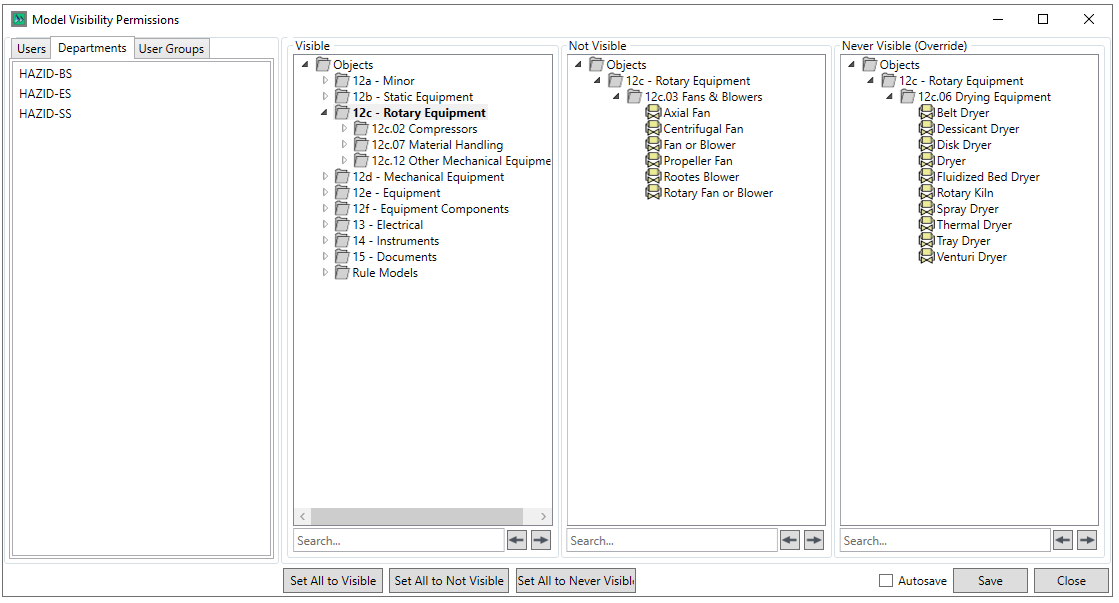Expand the 12b - Static Equipment node

click(x=325, y=97)
